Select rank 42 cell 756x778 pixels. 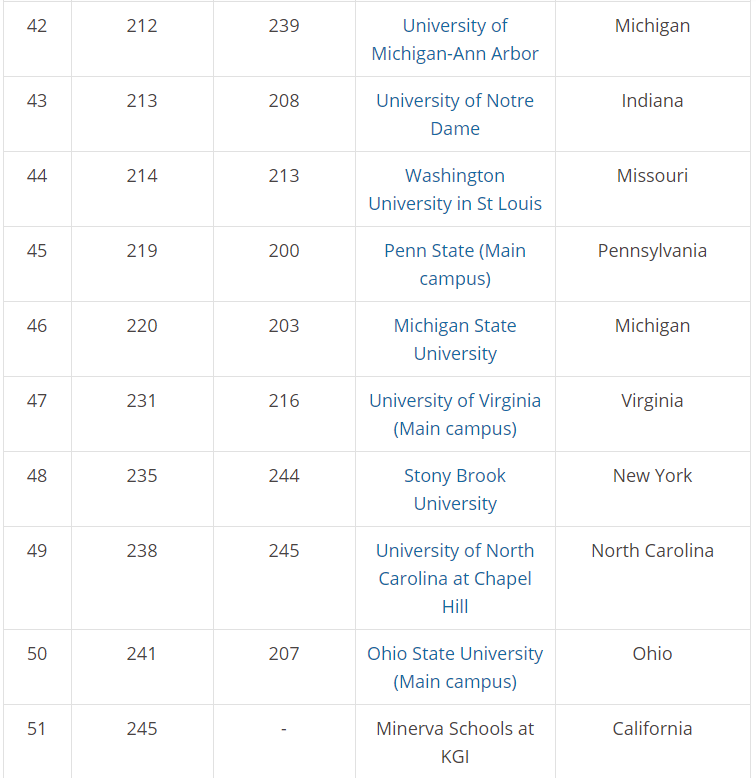(x=37, y=39)
